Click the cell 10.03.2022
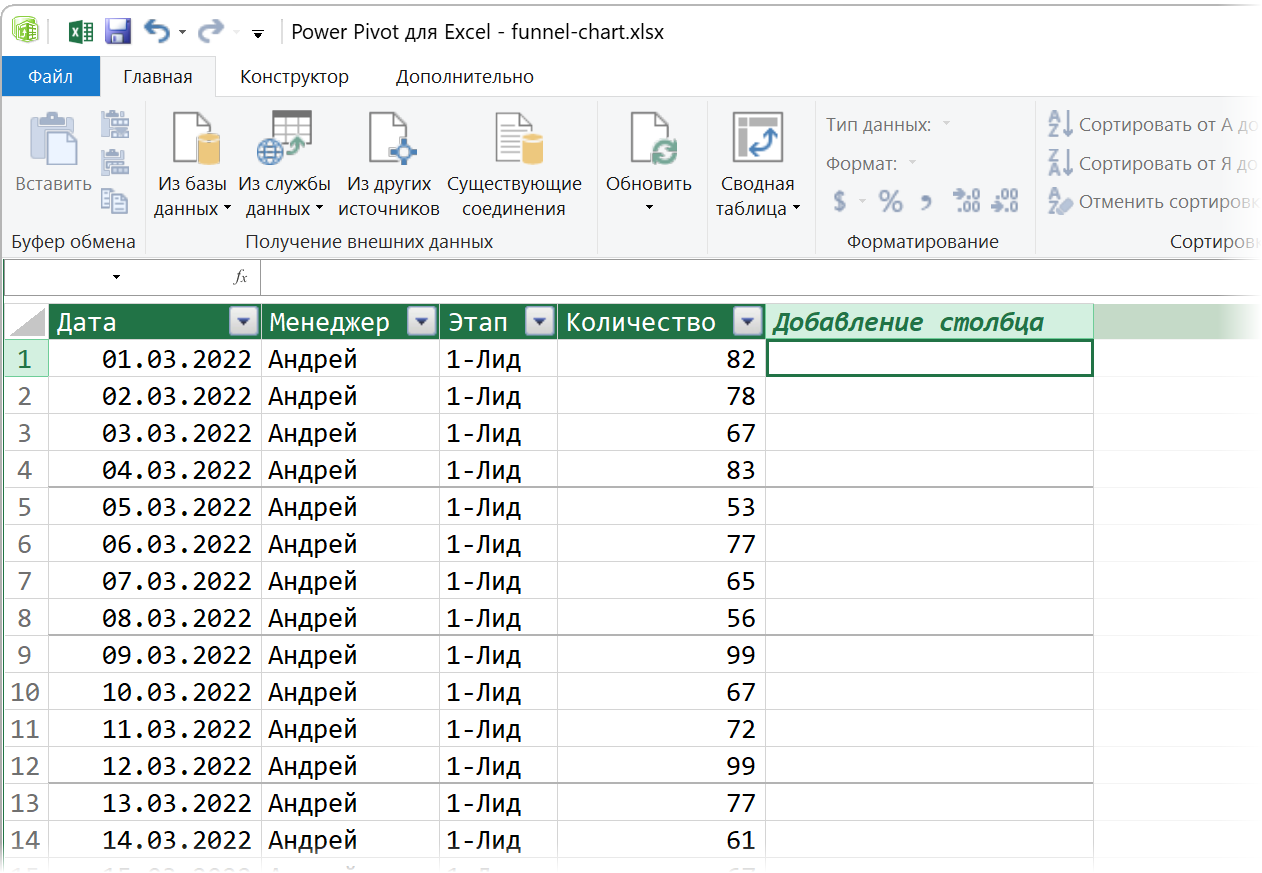 pos(155,692)
